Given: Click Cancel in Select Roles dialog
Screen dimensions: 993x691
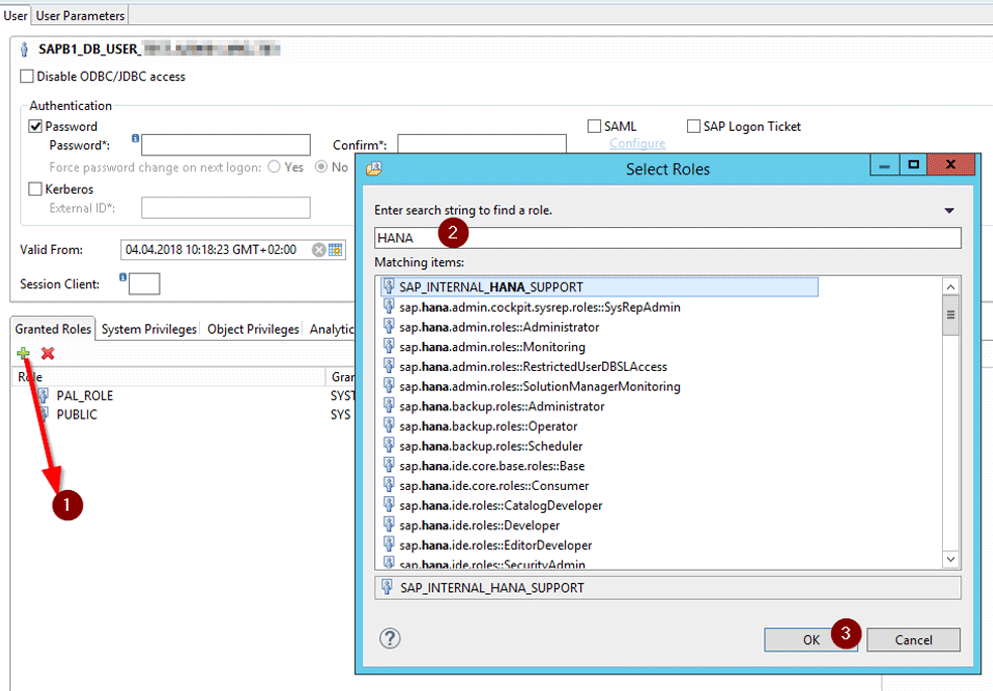Looking at the screenshot, I should click(913, 640).
